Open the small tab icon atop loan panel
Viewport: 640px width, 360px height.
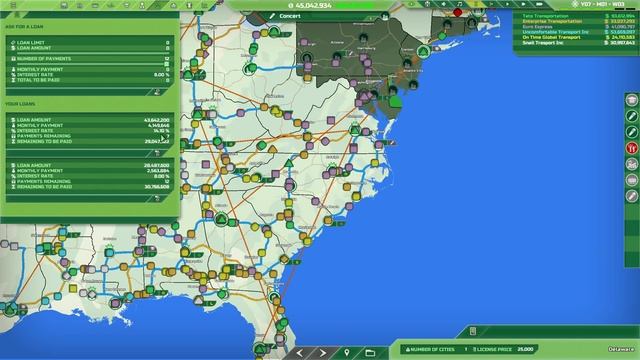pos(17,15)
